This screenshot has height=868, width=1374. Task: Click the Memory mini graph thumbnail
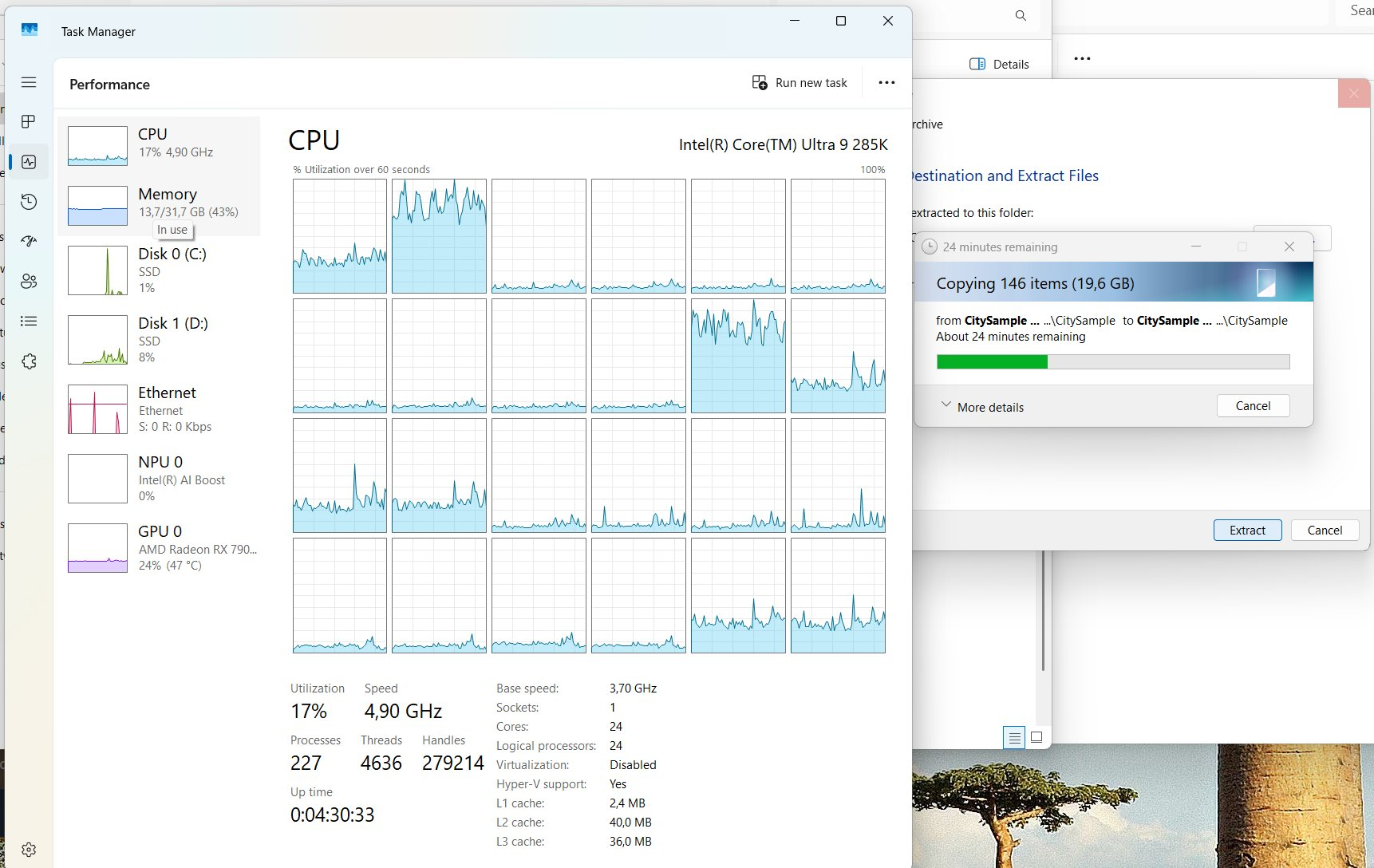[x=97, y=206]
